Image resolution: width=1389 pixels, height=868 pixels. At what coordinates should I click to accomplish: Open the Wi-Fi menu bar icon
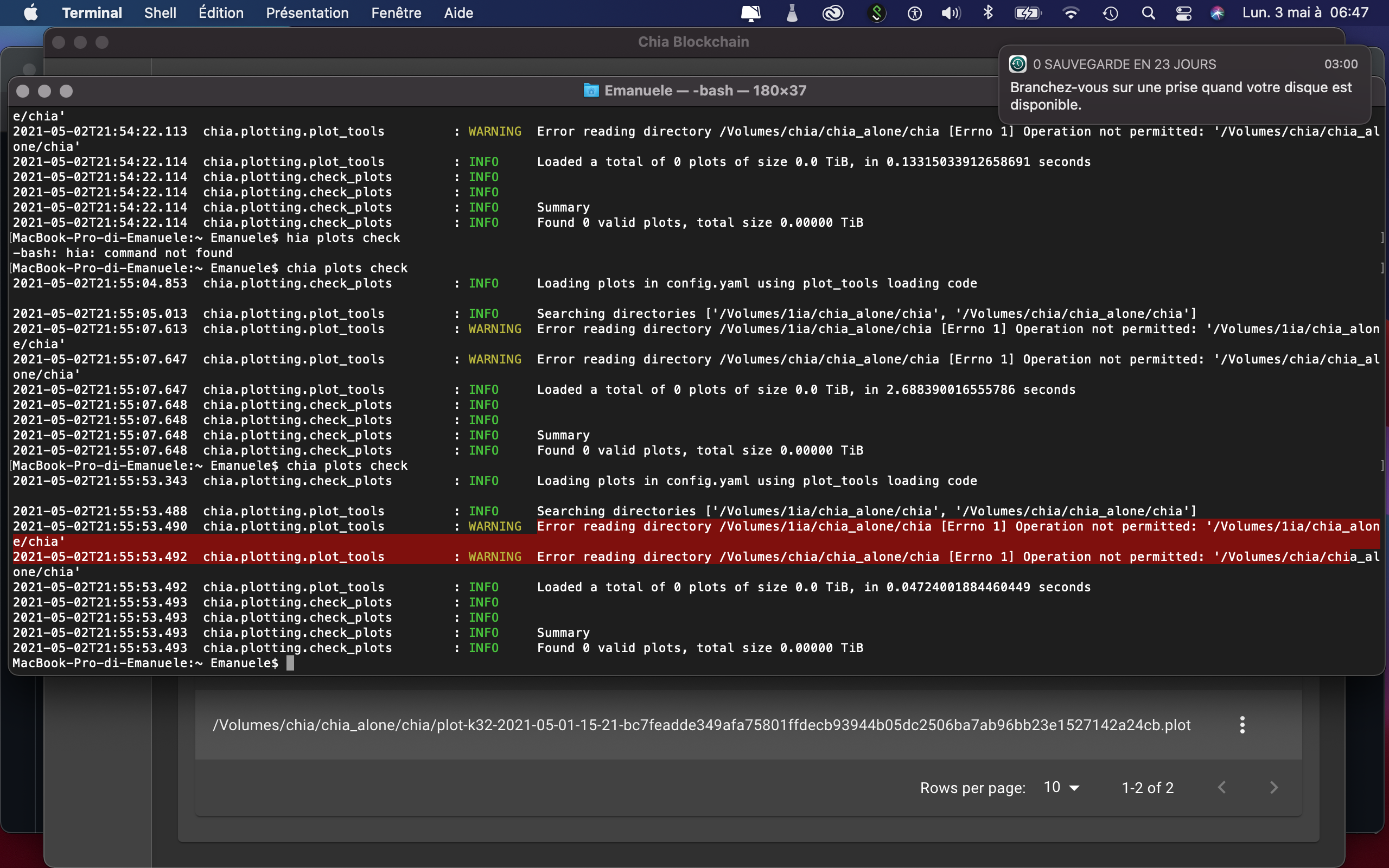tap(1071, 12)
